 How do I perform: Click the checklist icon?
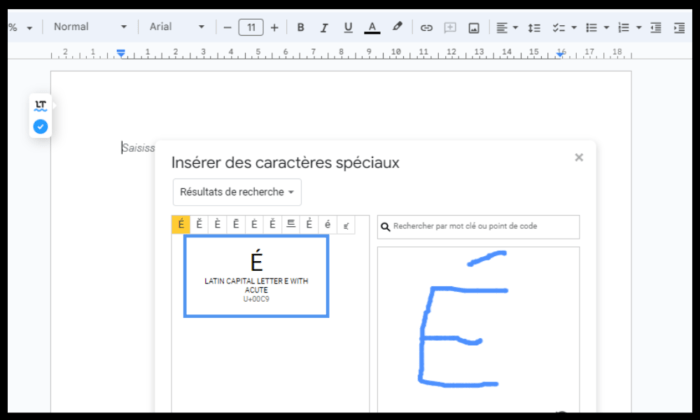pos(558,28)
